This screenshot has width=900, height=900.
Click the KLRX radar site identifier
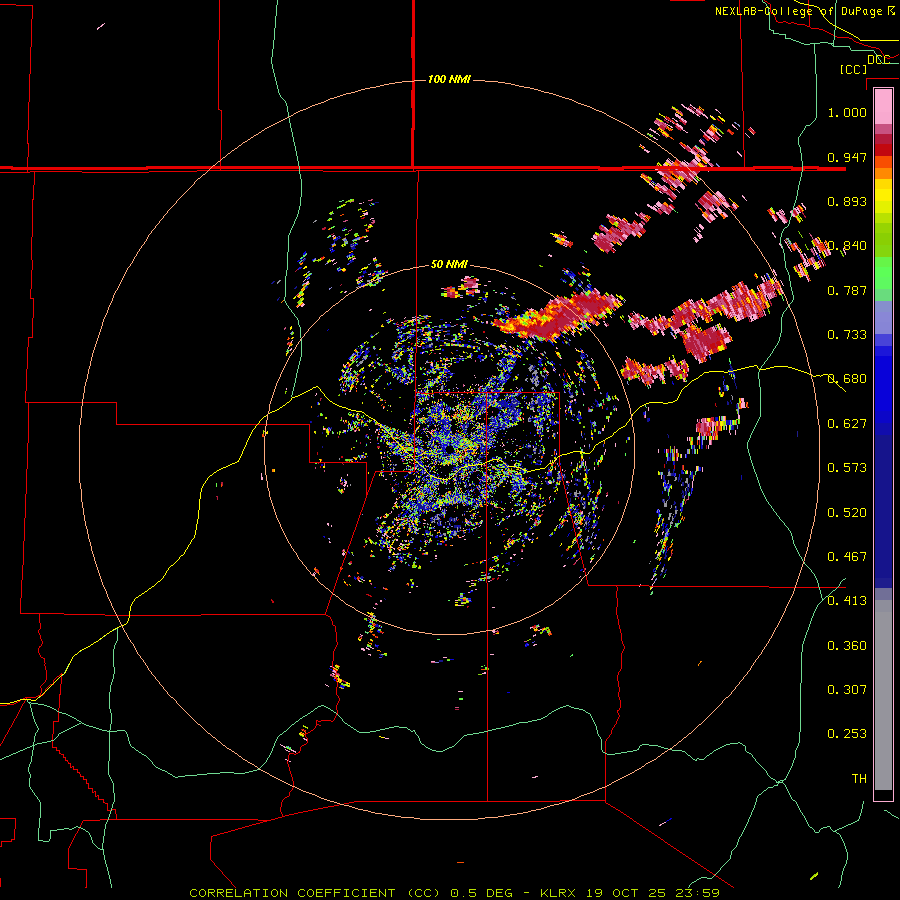(558, 893)
